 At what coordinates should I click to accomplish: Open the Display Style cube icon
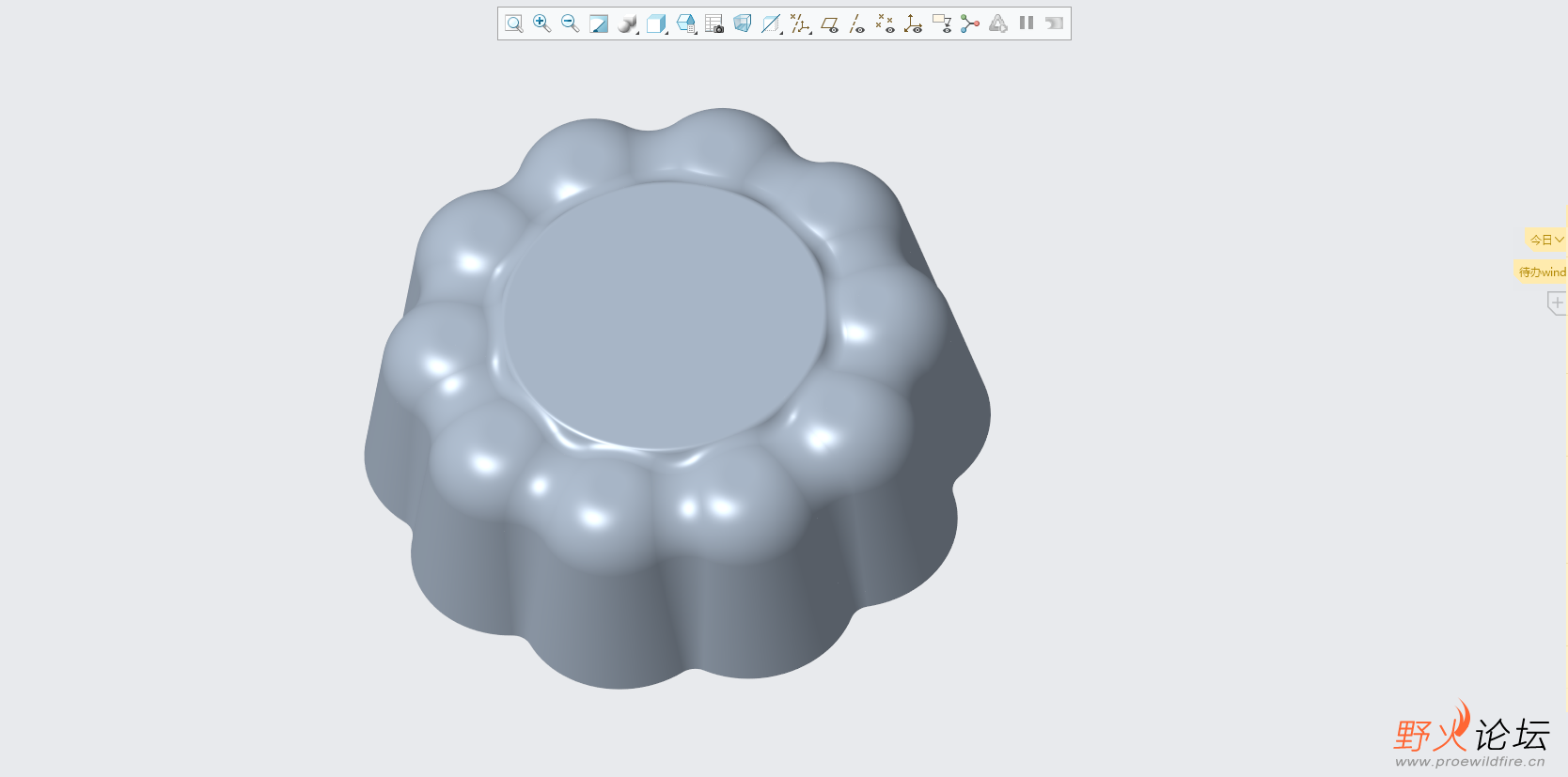point(656,23)
